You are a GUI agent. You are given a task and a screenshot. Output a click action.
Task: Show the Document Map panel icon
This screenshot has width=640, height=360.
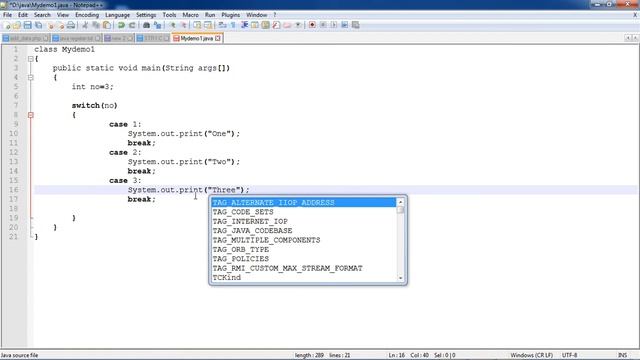(x=265, y=25)
